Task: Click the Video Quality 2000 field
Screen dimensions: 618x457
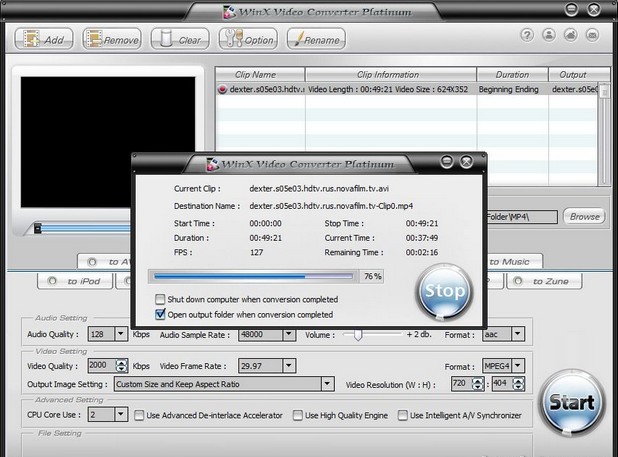Action: (x=102, y=366)
